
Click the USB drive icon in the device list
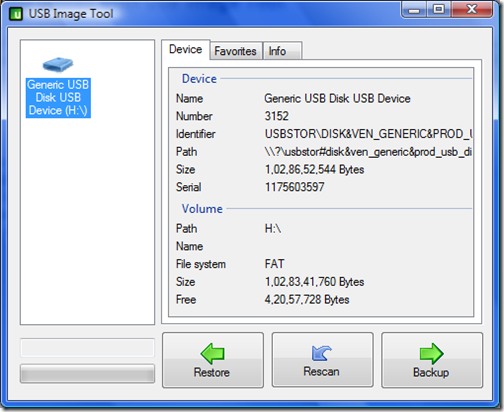tap(58, 64)
